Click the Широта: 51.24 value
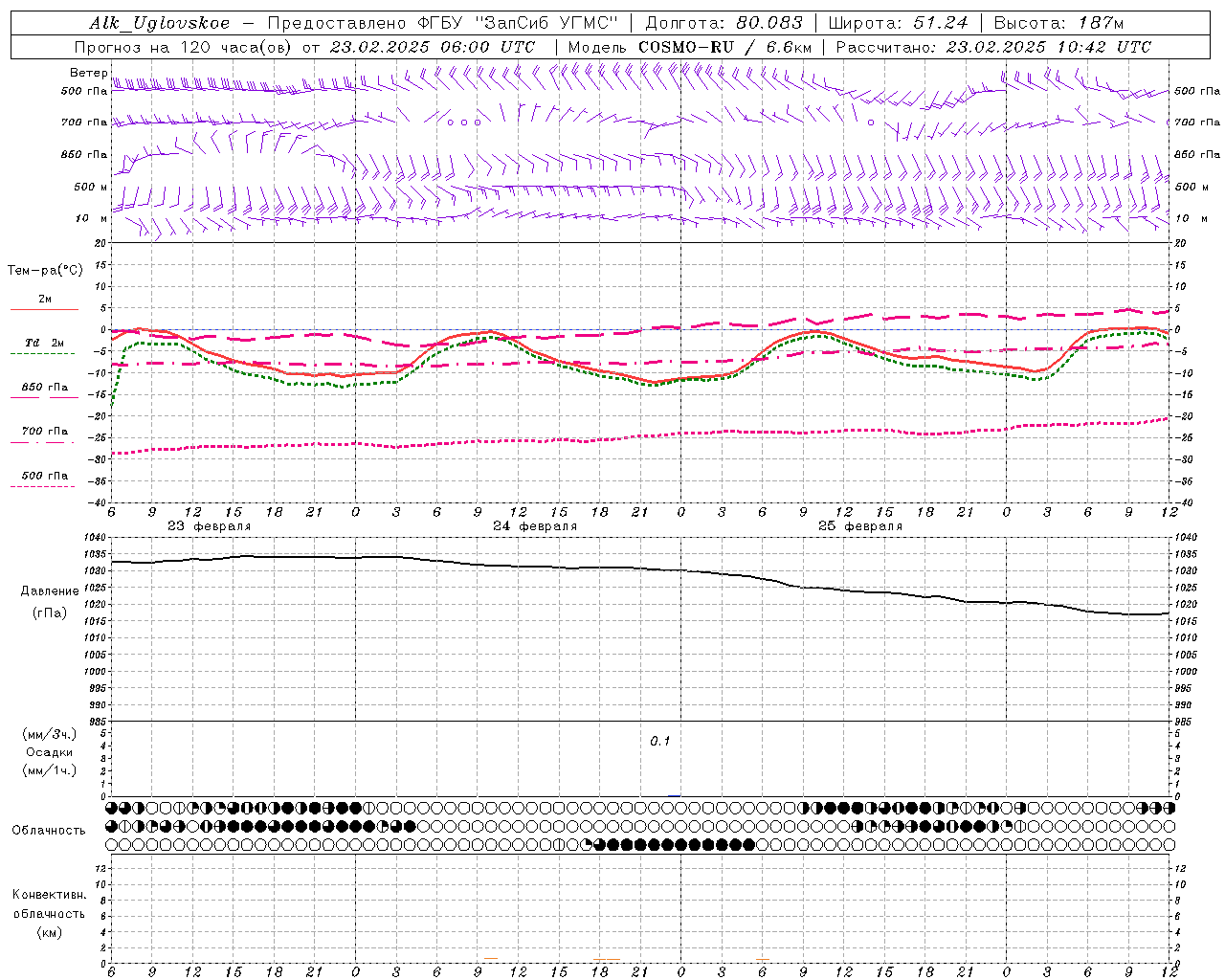Viewport: 1225px width, 980px height. 898,23
